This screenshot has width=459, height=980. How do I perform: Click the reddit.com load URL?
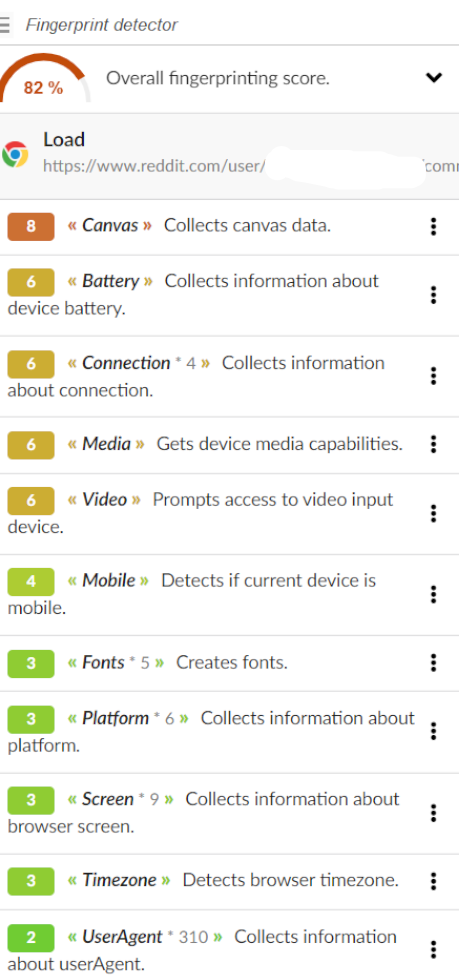click(250, 167)
